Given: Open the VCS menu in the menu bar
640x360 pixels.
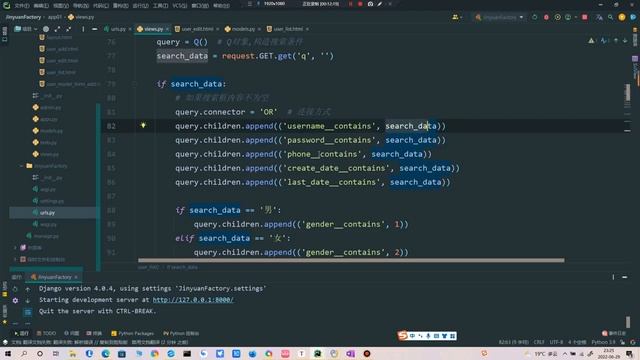Looking at the screenshot, I should point(180,5).
